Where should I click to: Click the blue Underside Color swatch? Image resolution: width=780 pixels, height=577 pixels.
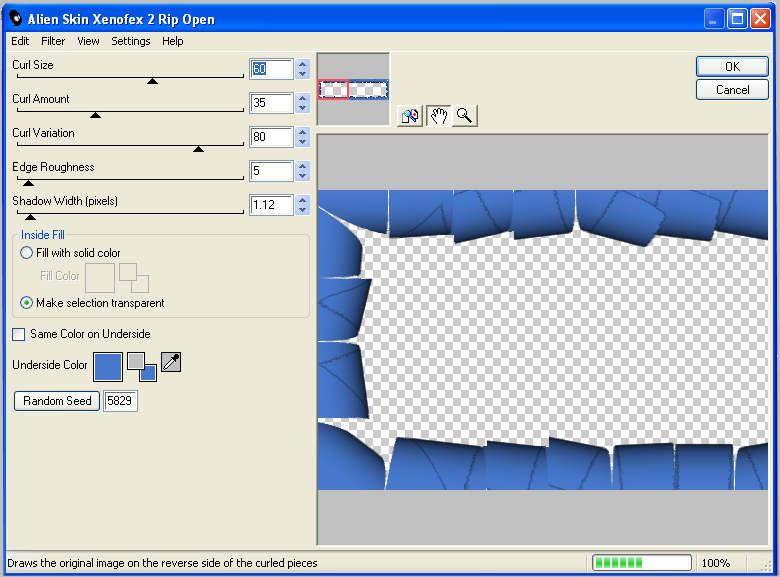coord(108,367)
